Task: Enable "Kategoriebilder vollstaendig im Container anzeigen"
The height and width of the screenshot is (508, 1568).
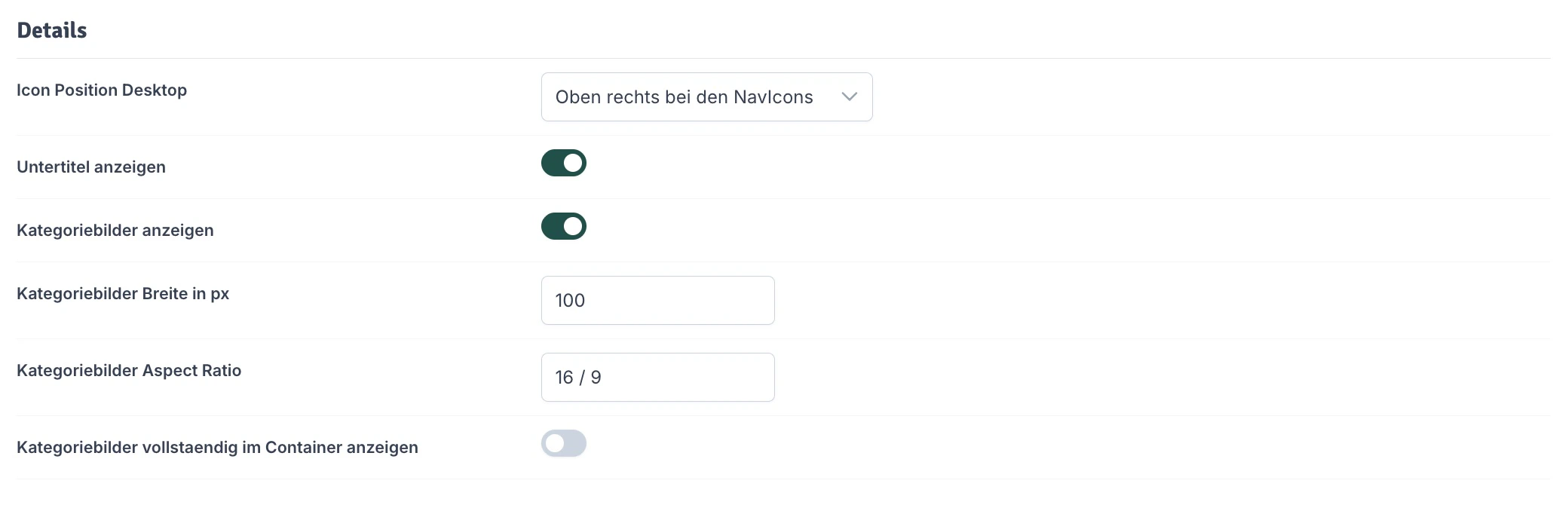Action: 563,444
